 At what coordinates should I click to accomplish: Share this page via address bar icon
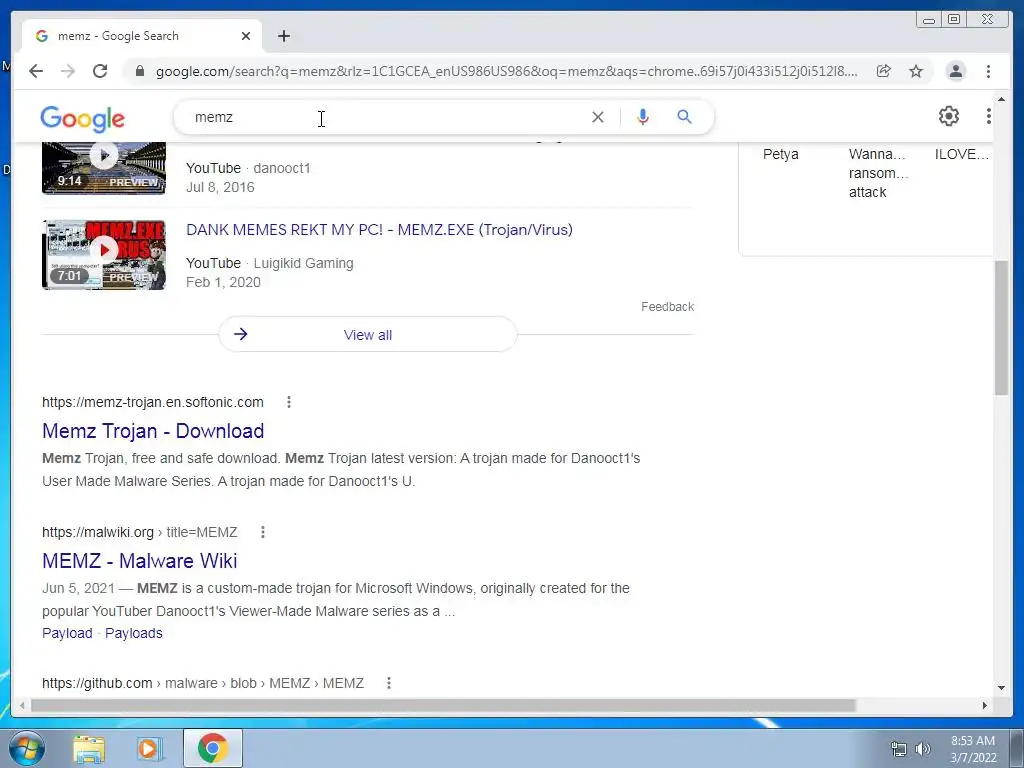pos(884,71)
